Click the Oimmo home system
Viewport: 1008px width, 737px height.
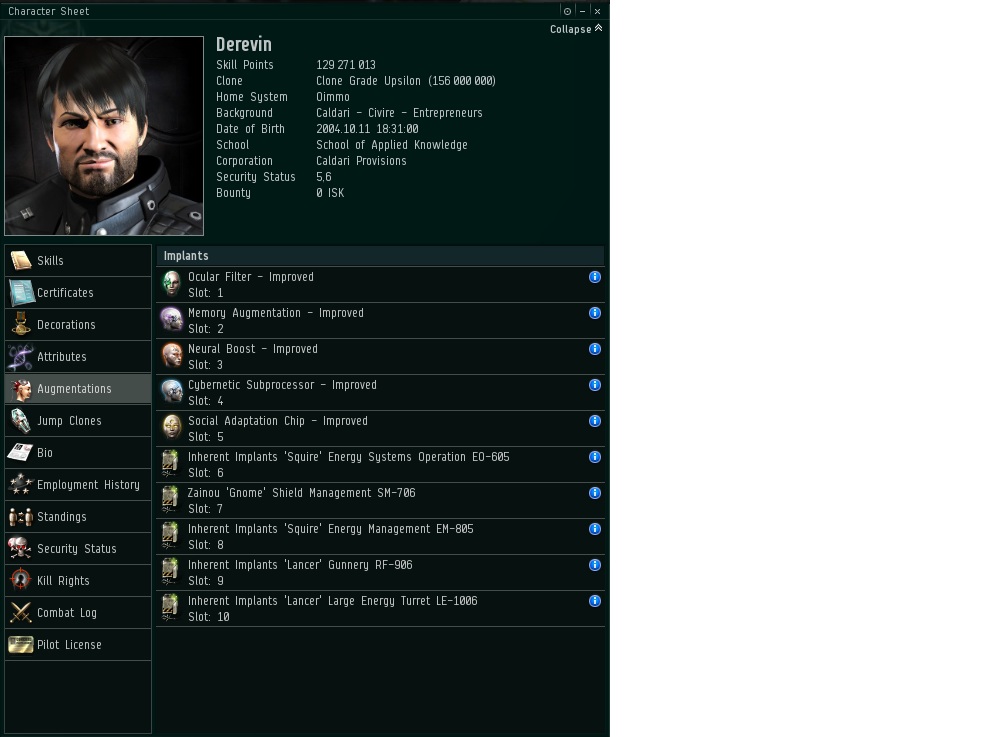pos(333,97)
